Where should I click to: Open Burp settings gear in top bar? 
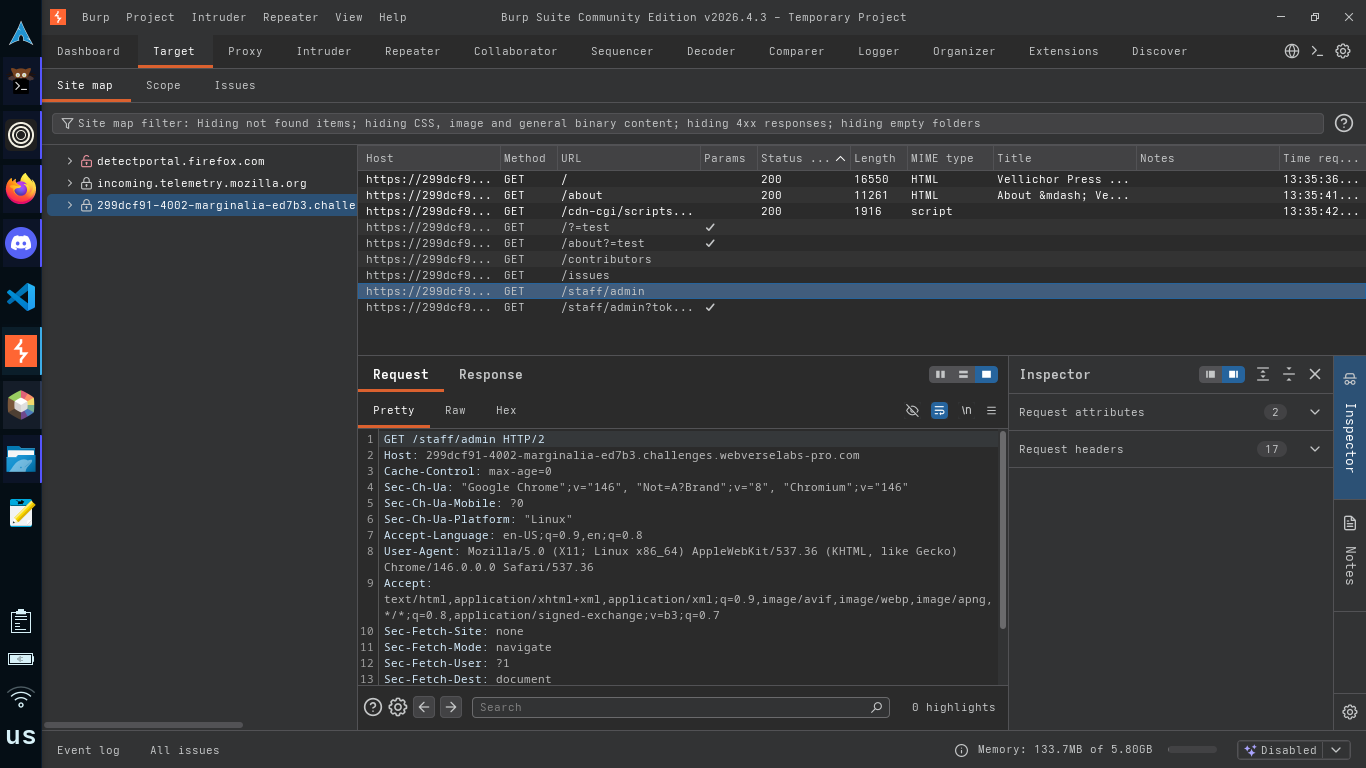(x=1343, y=51)
